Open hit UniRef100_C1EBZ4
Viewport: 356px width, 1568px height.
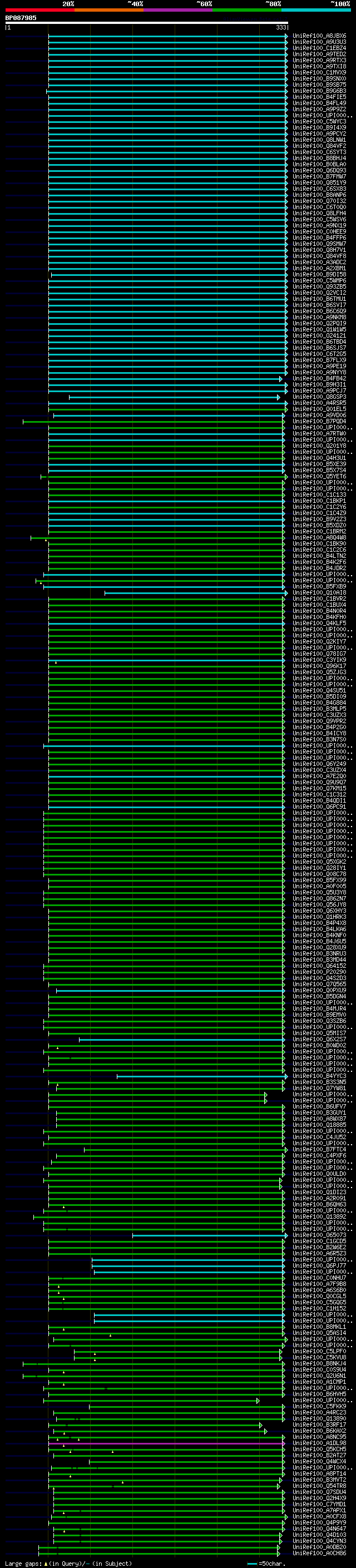319,48
